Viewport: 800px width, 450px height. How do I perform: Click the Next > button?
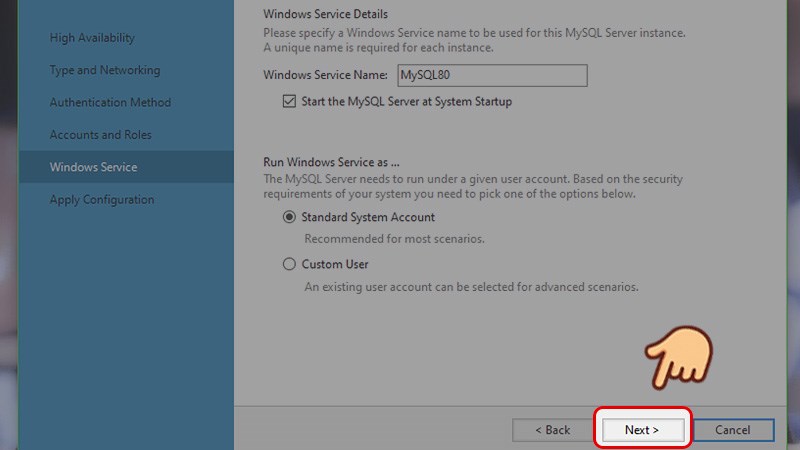642,430
